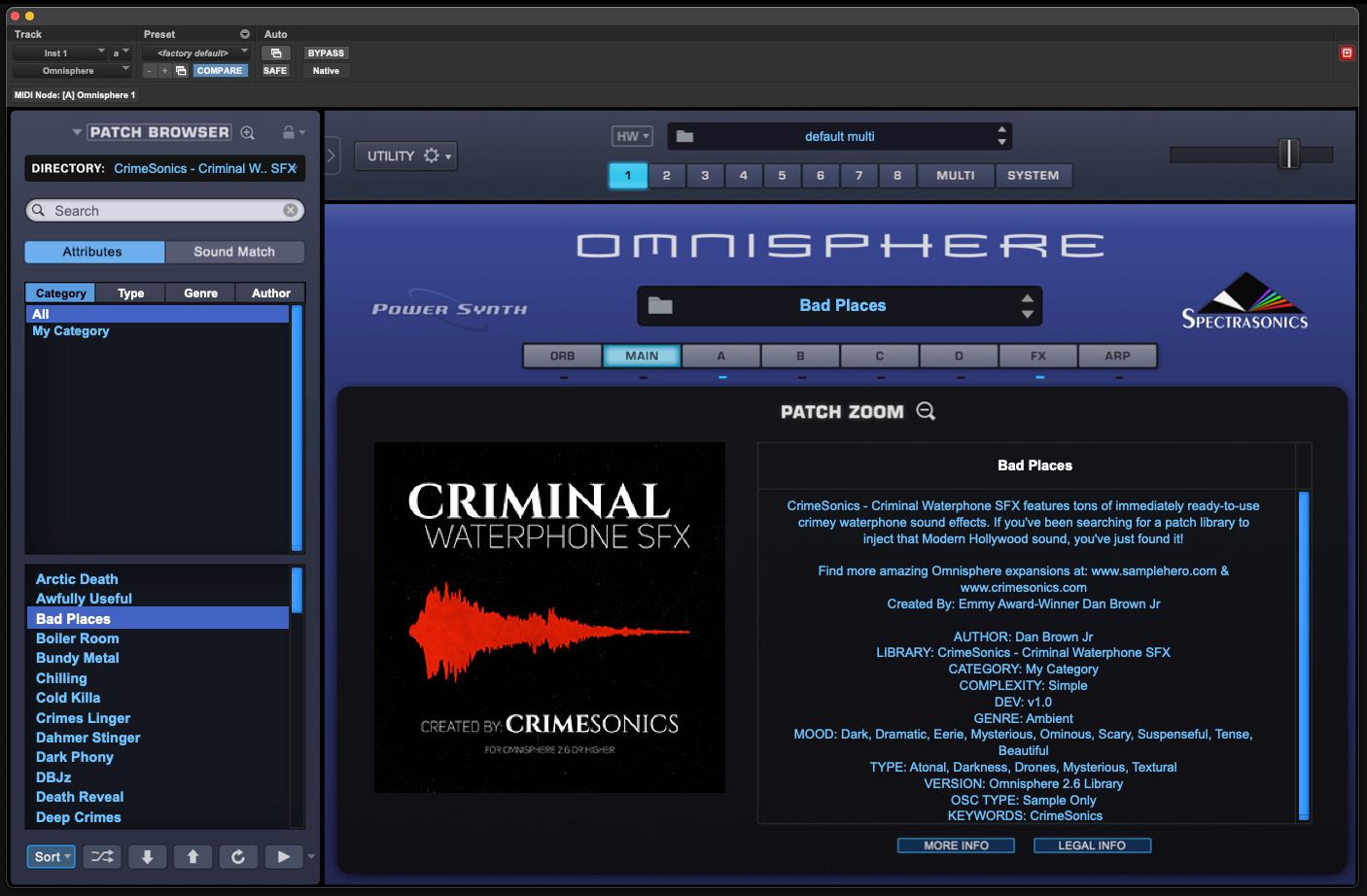Viewport: 1367px width, 896px height.
Task: Click the LEGAL INFO button
Action: click(x=1092, y=845)
